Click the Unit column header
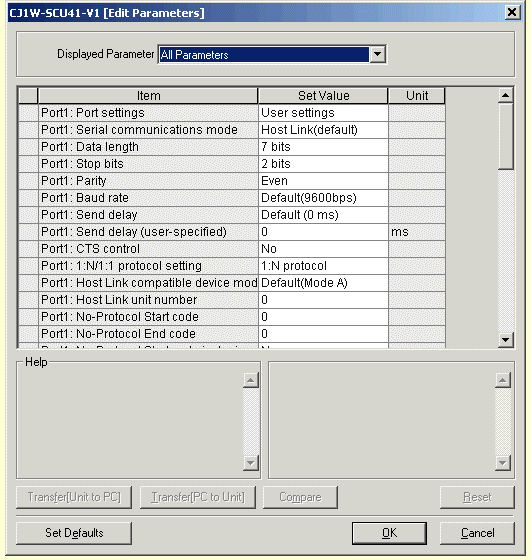 (417, 96)
